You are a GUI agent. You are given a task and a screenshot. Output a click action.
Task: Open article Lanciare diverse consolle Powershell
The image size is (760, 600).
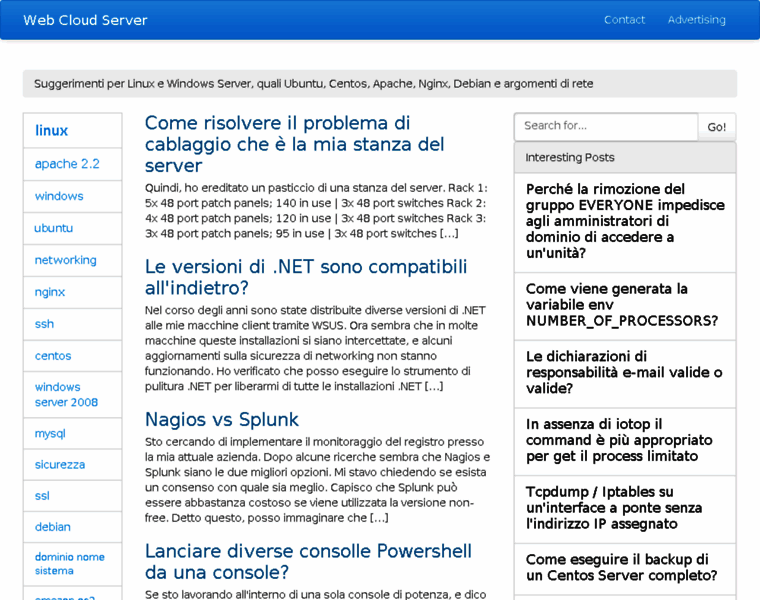[308, 562]
